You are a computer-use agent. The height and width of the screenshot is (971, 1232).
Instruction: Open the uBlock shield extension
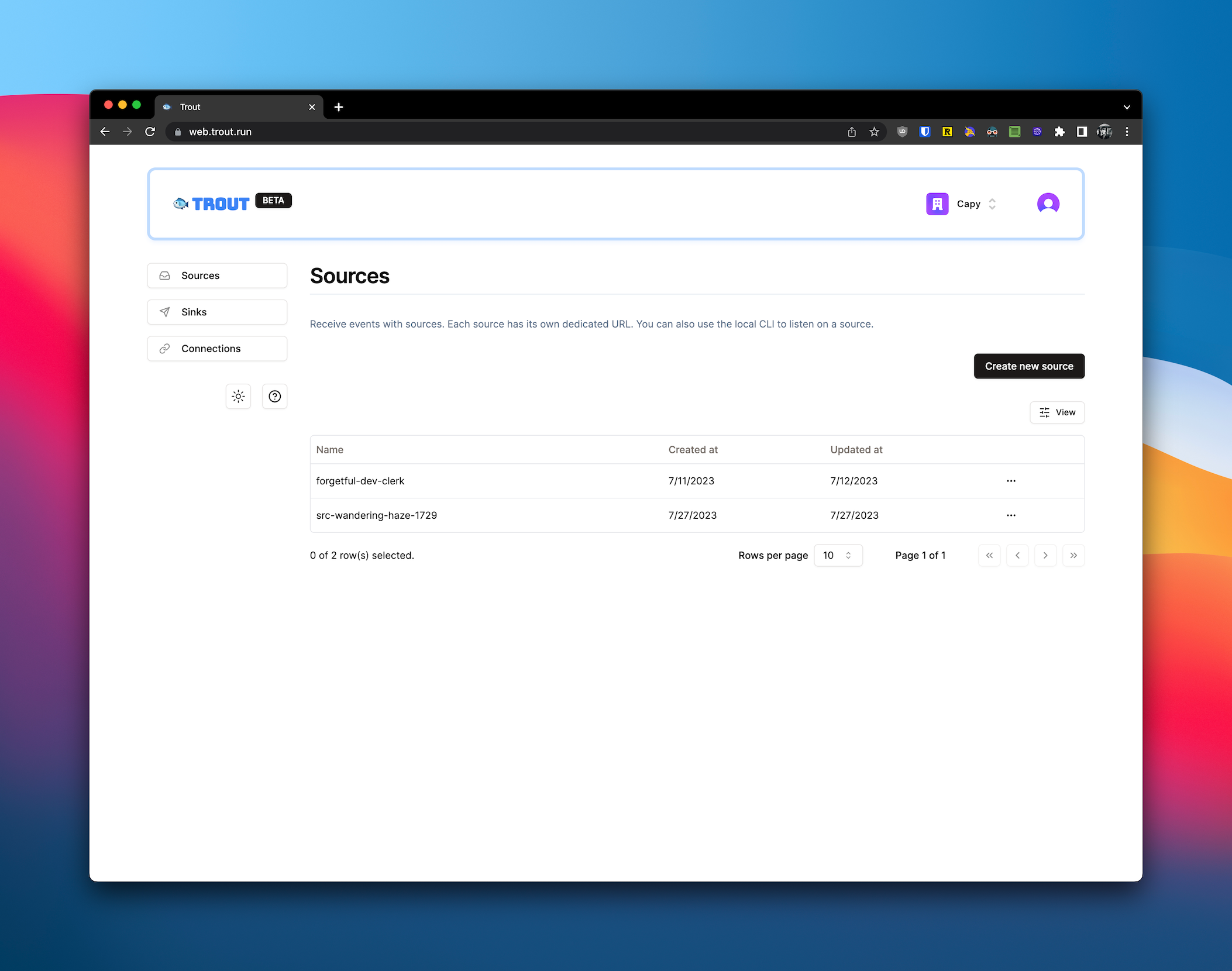tap(902, 132)
